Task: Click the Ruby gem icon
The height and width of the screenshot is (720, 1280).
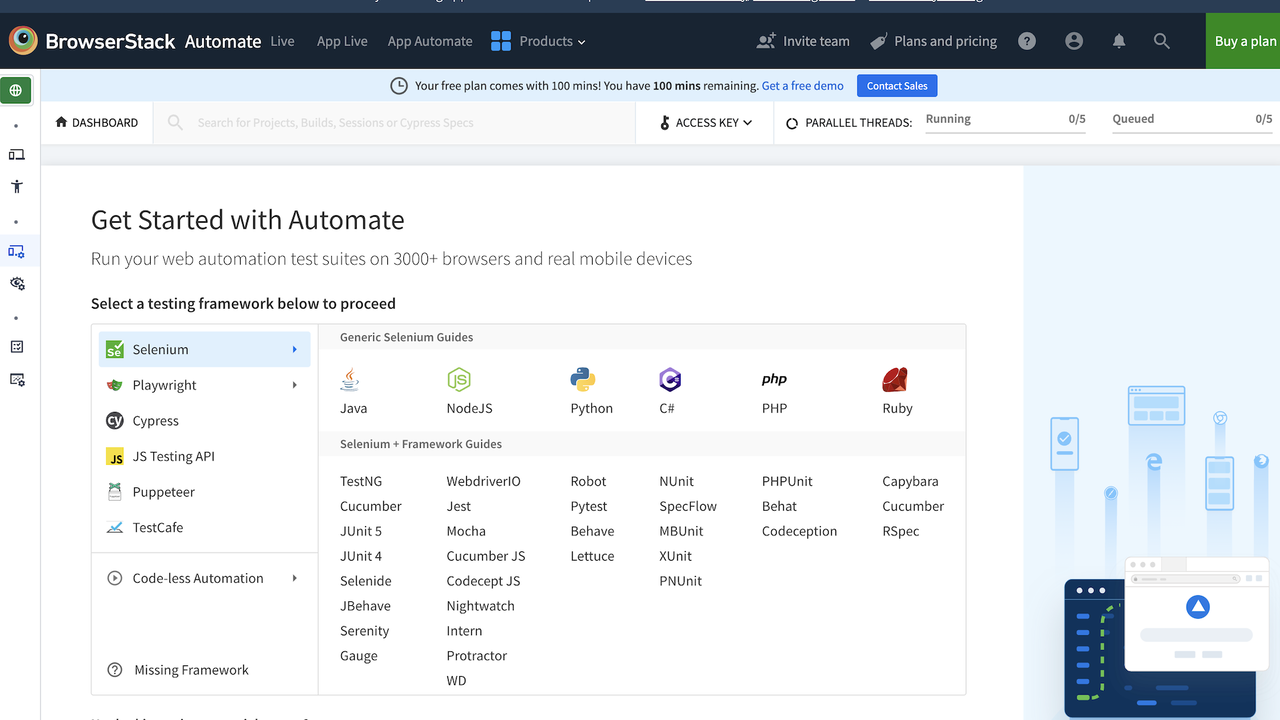Action: tap(894, 380)
